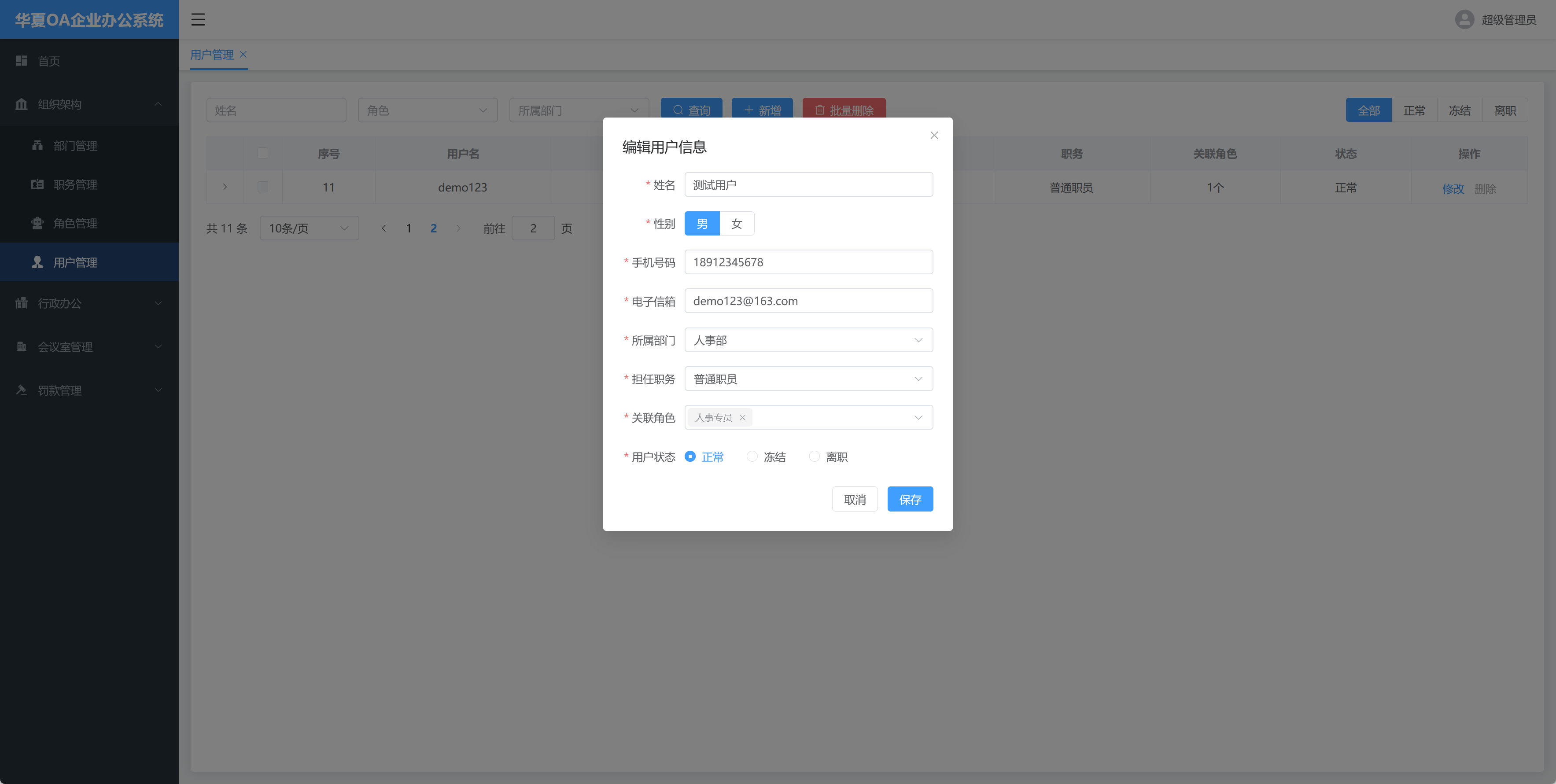Open 会议室管理 menu in sidebar
Image resolution: width=1556 pixels, height=784 pixels.
coord(89,347)
